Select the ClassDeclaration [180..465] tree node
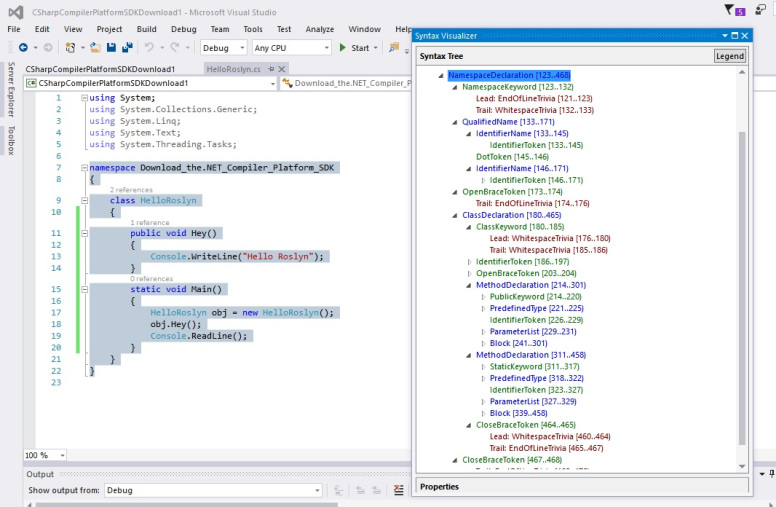 point(511,215)
